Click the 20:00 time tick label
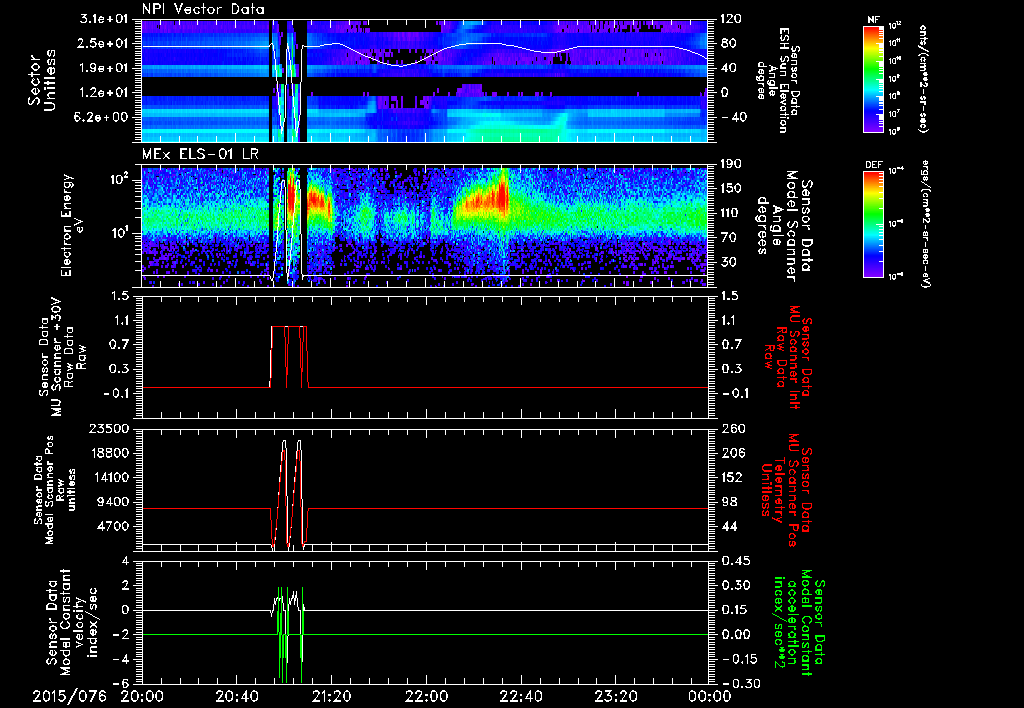Screen dimensions: 1024x708 point(142,696)
